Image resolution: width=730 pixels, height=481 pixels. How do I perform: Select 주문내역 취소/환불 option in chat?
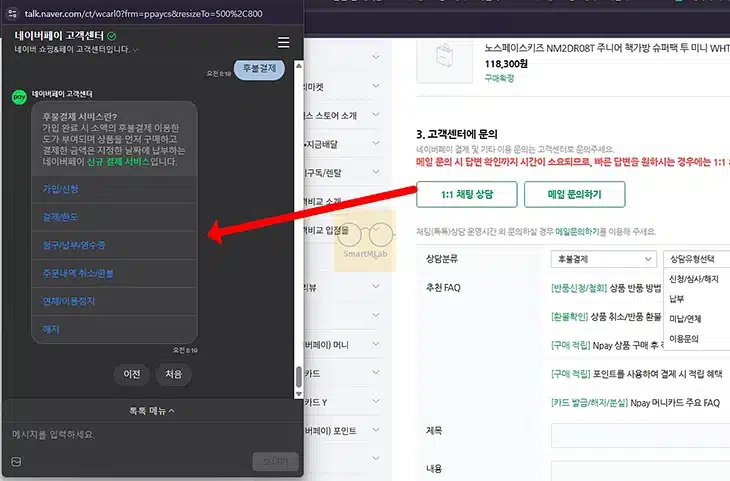114,273
